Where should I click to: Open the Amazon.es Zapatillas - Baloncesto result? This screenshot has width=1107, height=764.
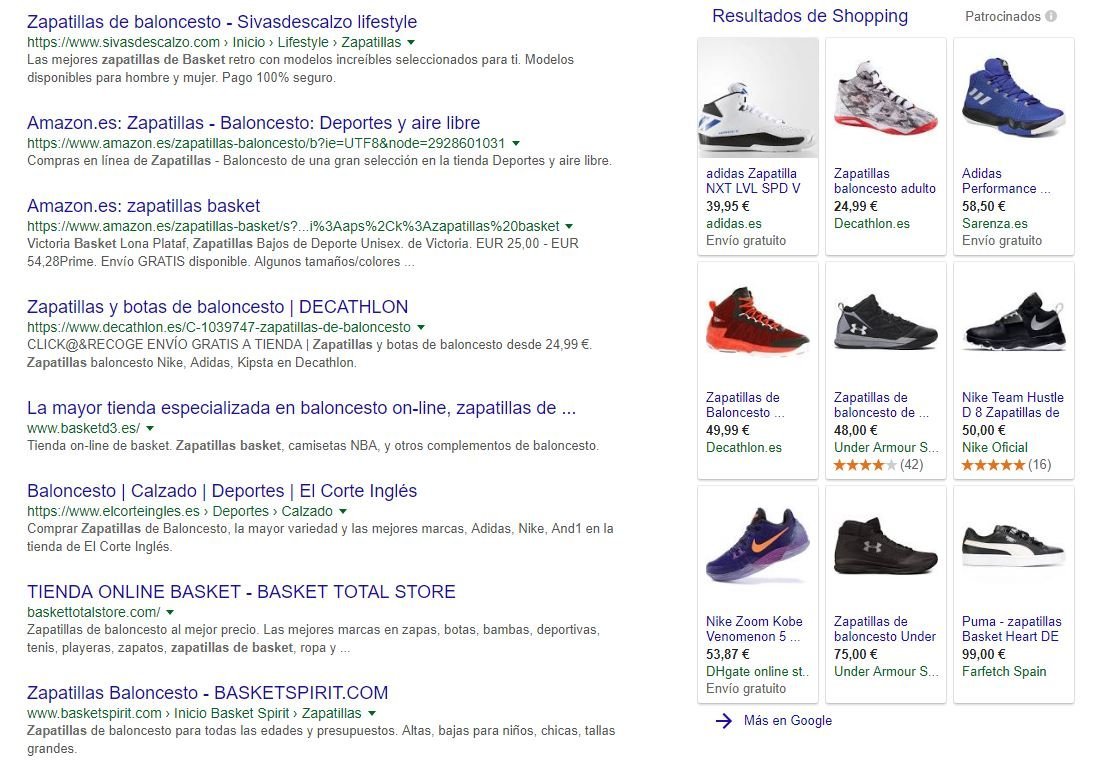(253, 123)
